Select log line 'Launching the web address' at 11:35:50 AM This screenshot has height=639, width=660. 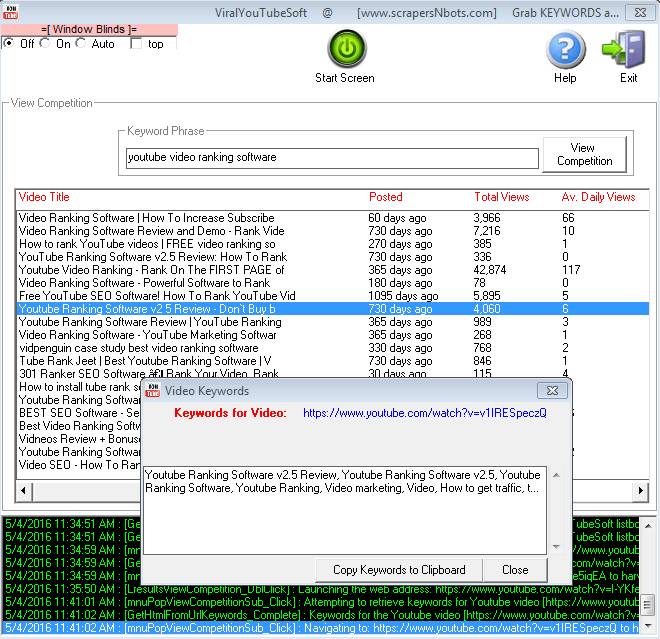click(x=321, y=589)
